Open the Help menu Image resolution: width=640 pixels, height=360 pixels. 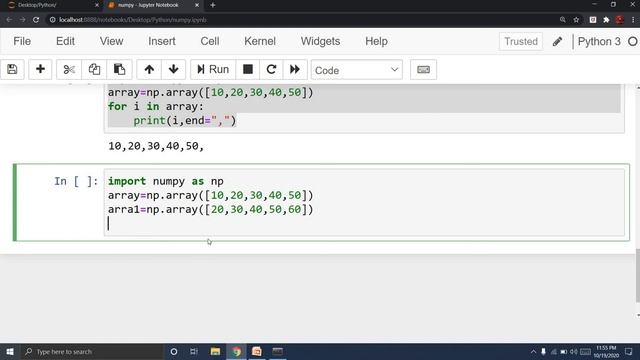coord(376,41)
